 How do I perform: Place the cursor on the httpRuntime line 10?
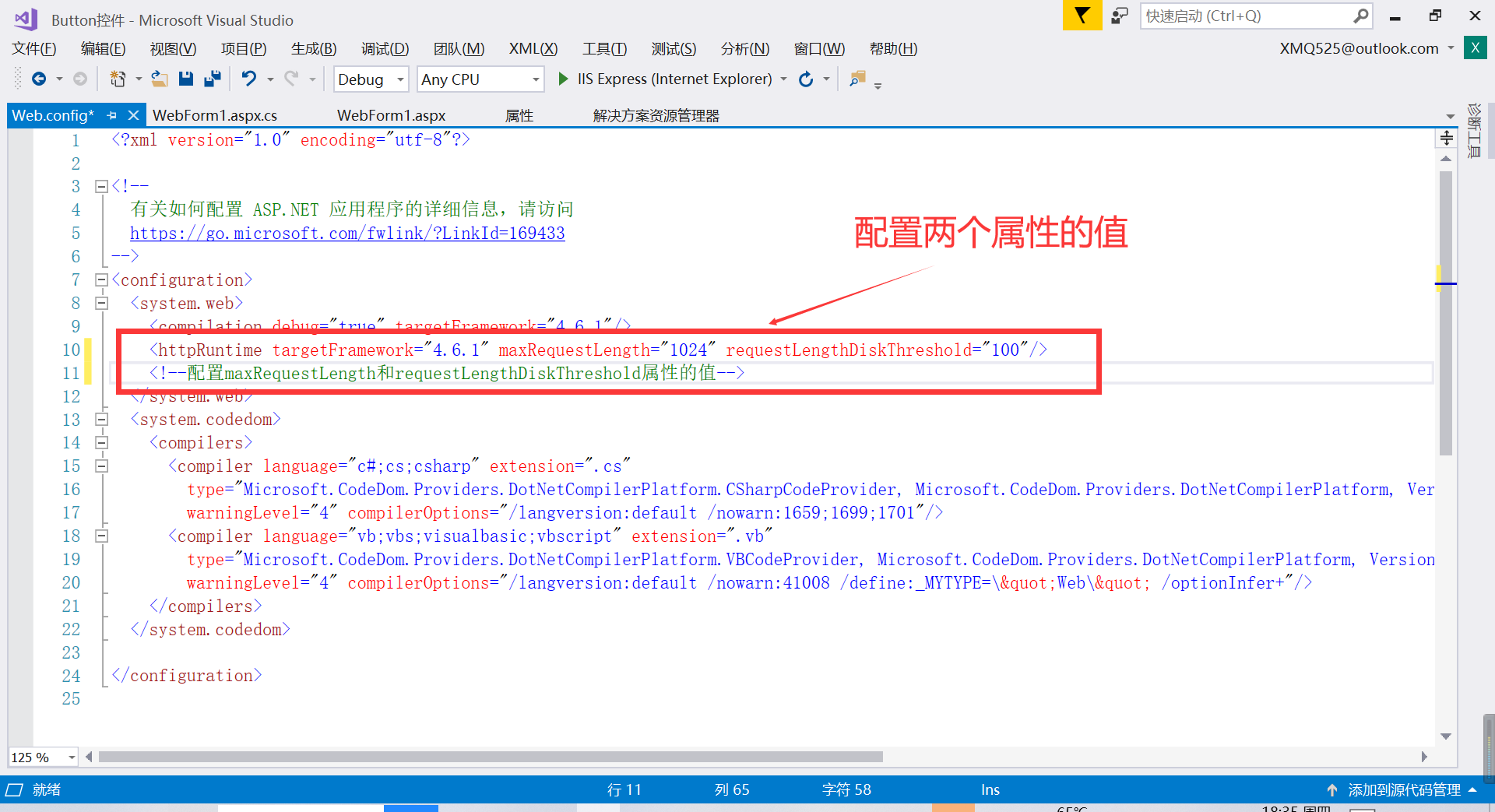click(x=598, y=350)
